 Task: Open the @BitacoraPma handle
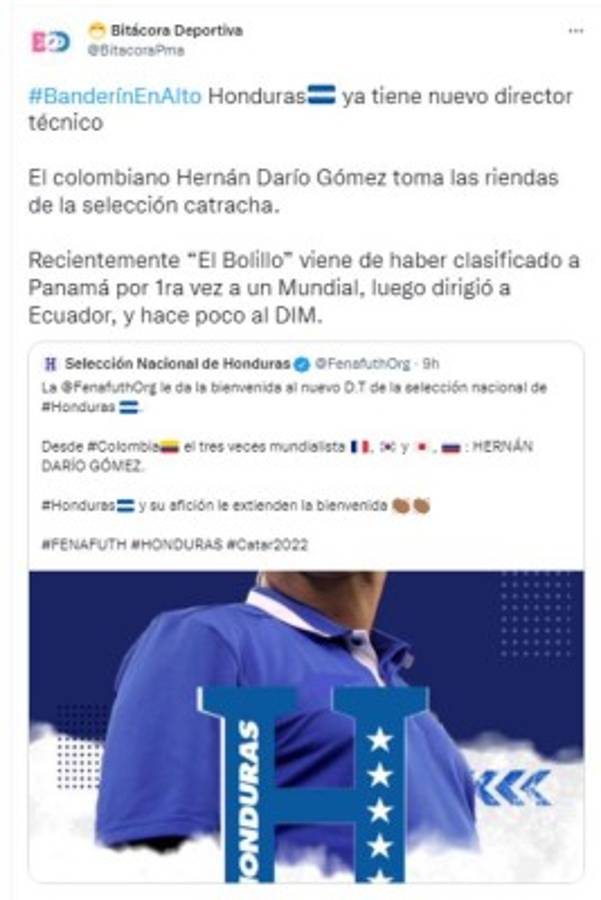click(x=135, y=51)
